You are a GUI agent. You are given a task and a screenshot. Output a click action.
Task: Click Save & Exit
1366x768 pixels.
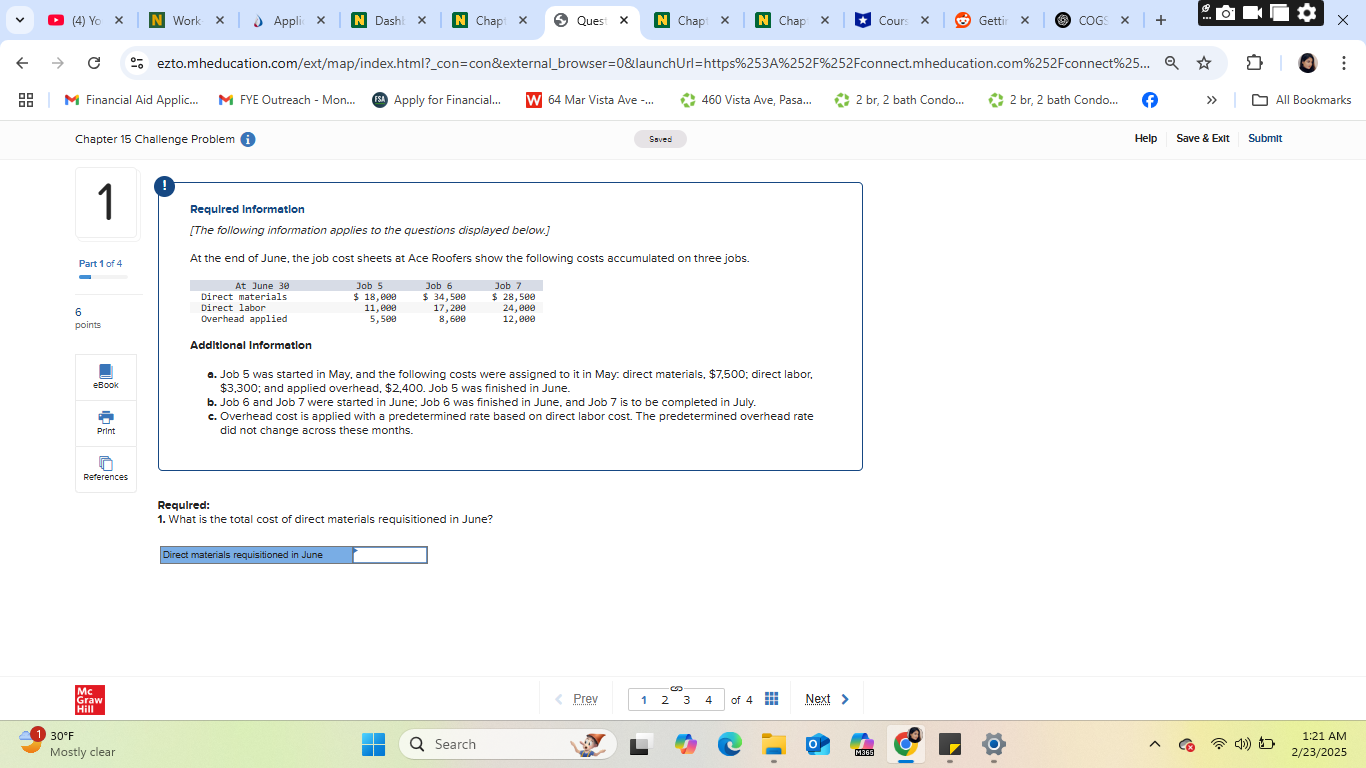tap(1203, 139)
